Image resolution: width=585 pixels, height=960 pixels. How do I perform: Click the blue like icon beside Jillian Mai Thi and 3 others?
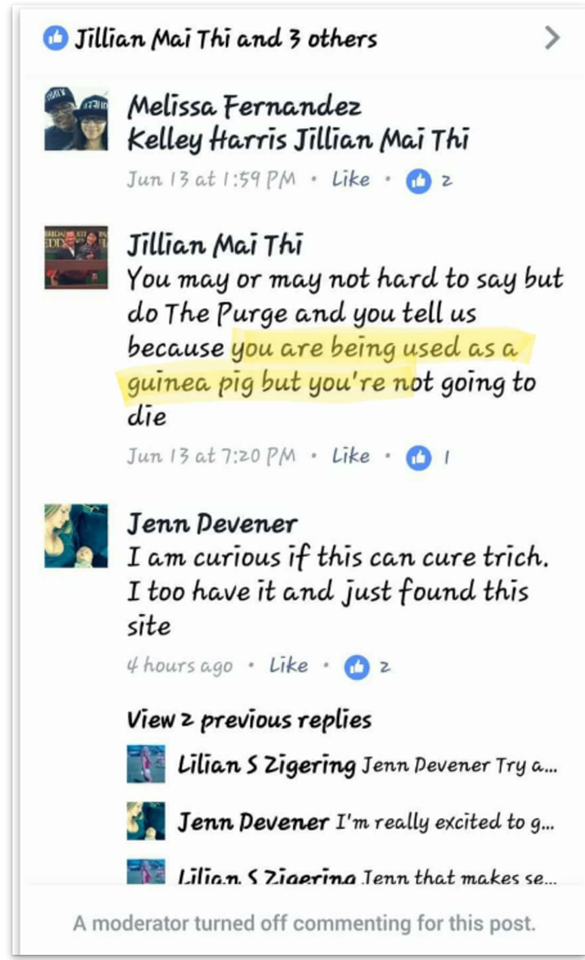pyautogui.click(x=55, y=38)
